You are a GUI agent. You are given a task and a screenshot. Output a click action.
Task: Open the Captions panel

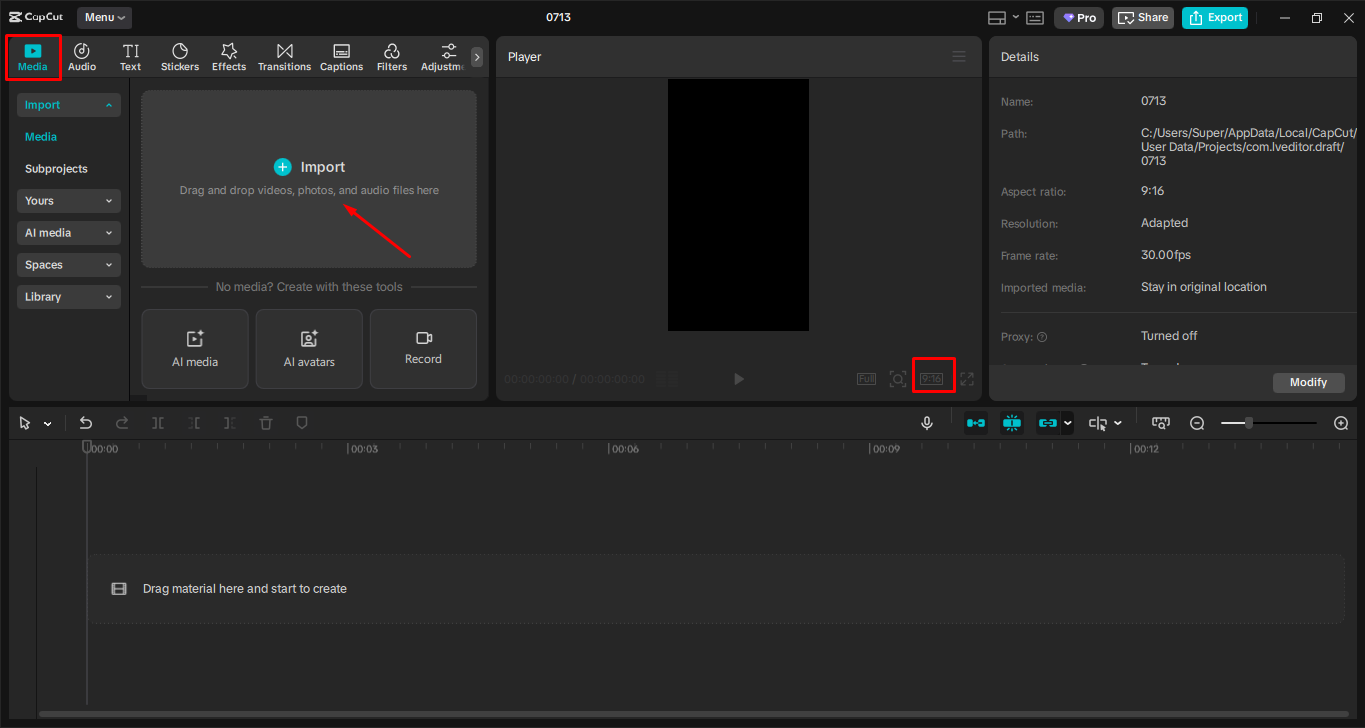[341, 56]
